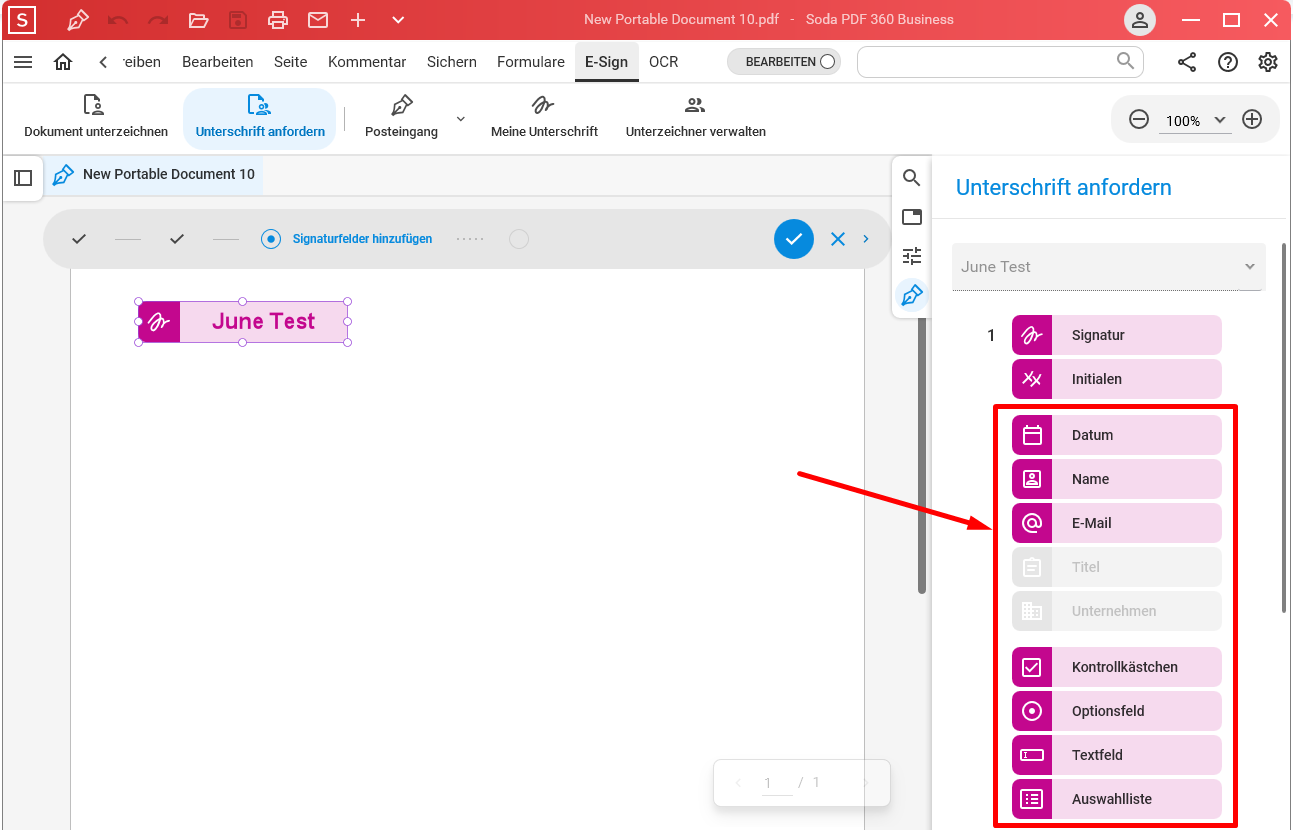1293x830 pixels.
Task: Open the picture-in-picture side panel icon
Action: tap(912, 217)
